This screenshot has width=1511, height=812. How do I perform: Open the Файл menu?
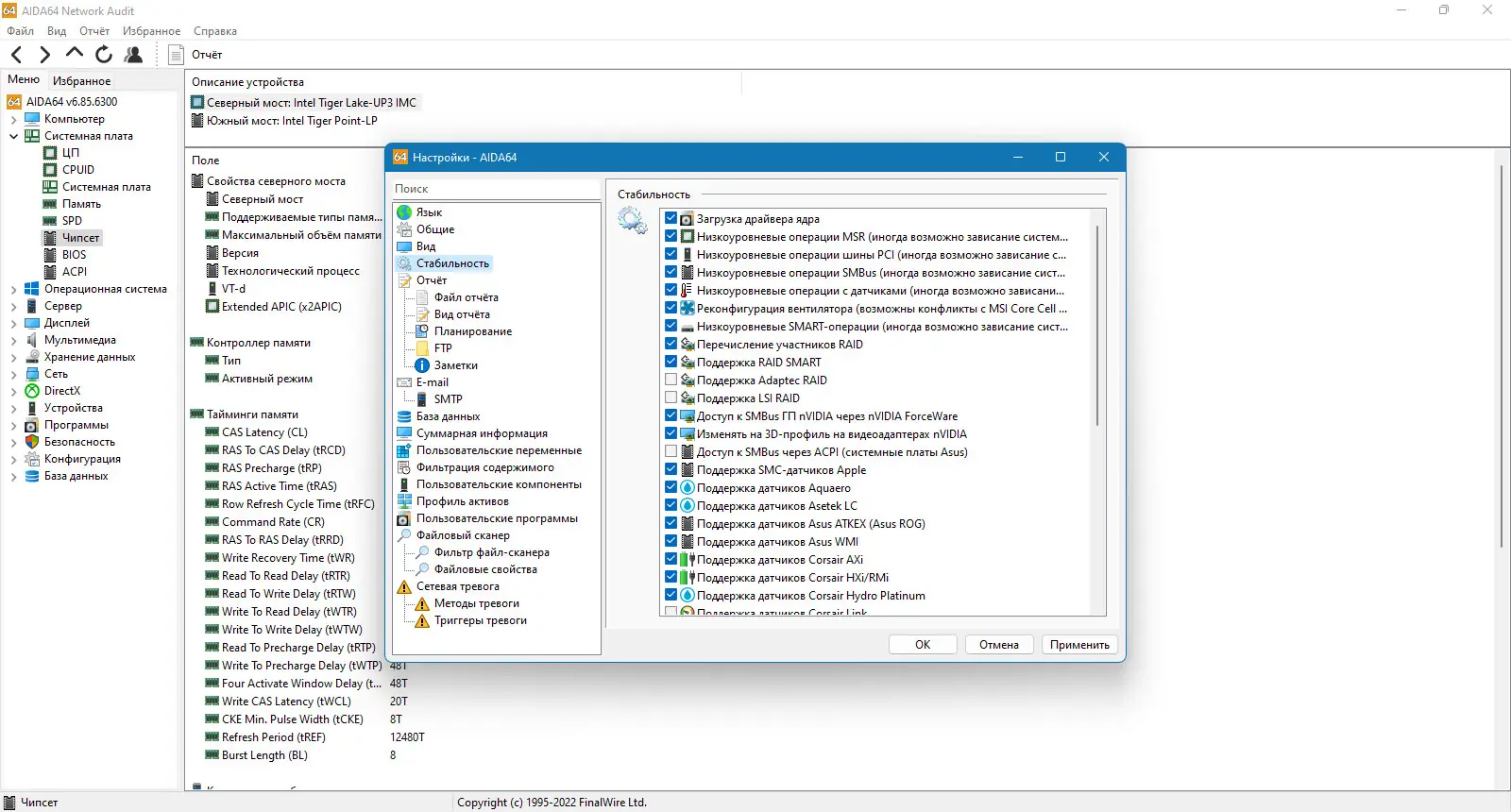click(x=20, y=31)
